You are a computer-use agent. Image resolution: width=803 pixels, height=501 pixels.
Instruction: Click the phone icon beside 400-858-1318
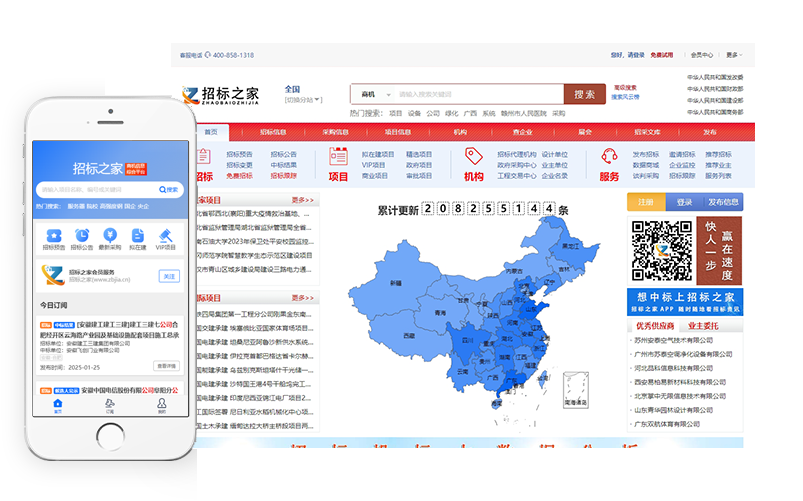207,55
